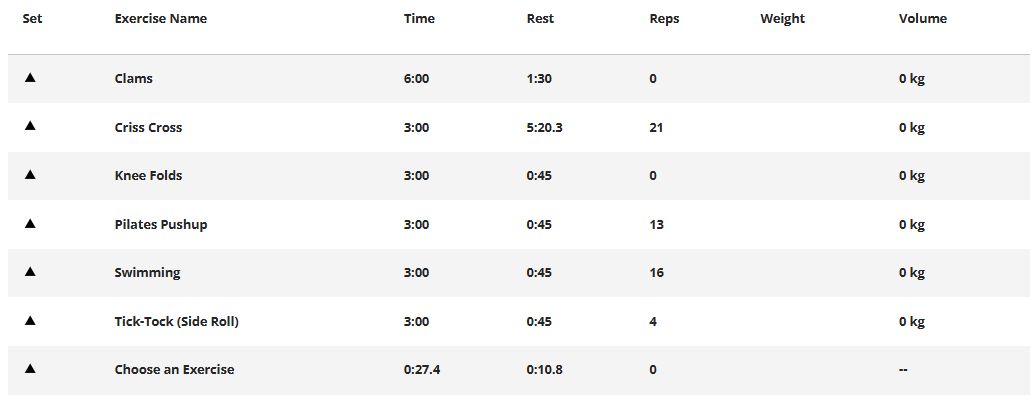Viewport: 1036px width, 413px height.
Task: Select the Clams exercise name
Action: (x=134, y=79)
